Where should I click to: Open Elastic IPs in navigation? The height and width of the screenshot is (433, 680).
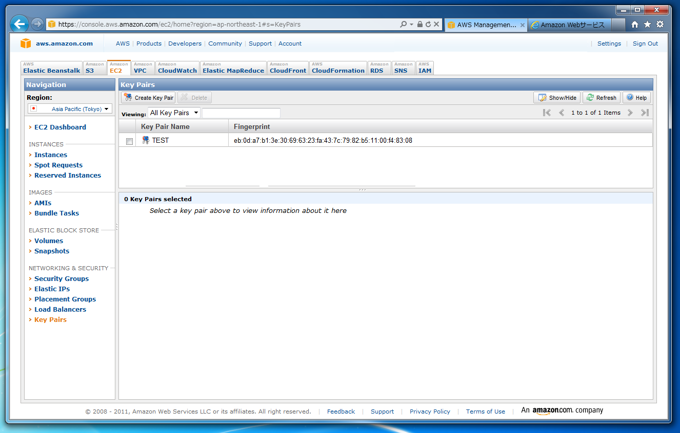52,289
